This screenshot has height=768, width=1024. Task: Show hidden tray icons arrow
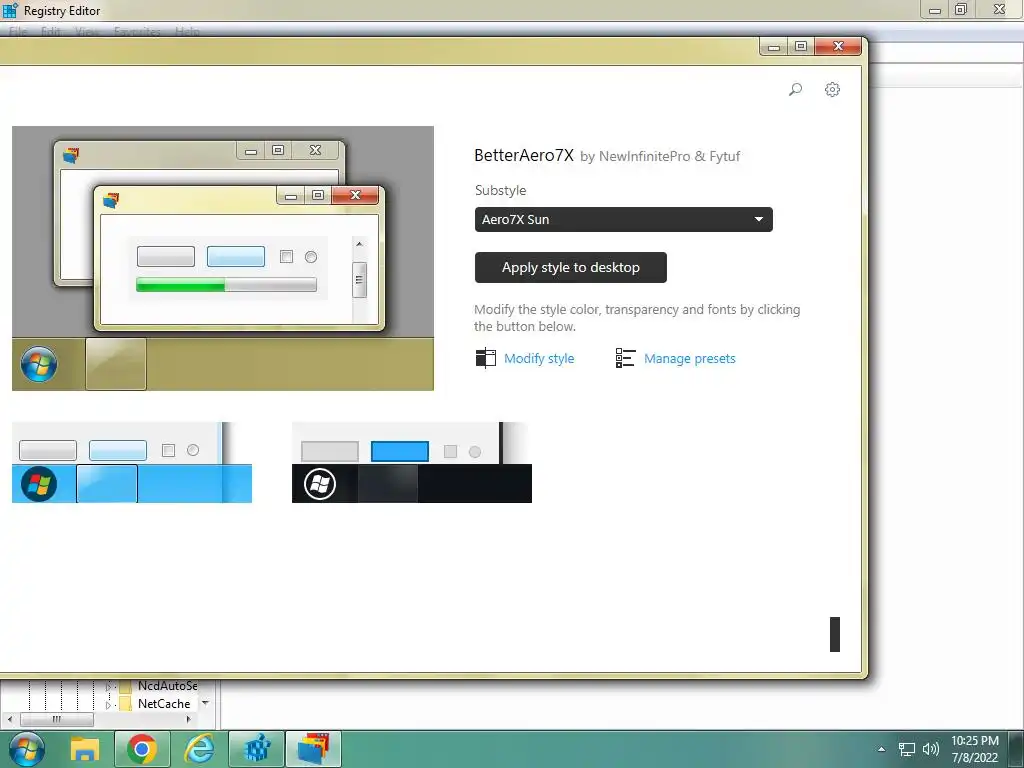point(882,749)
